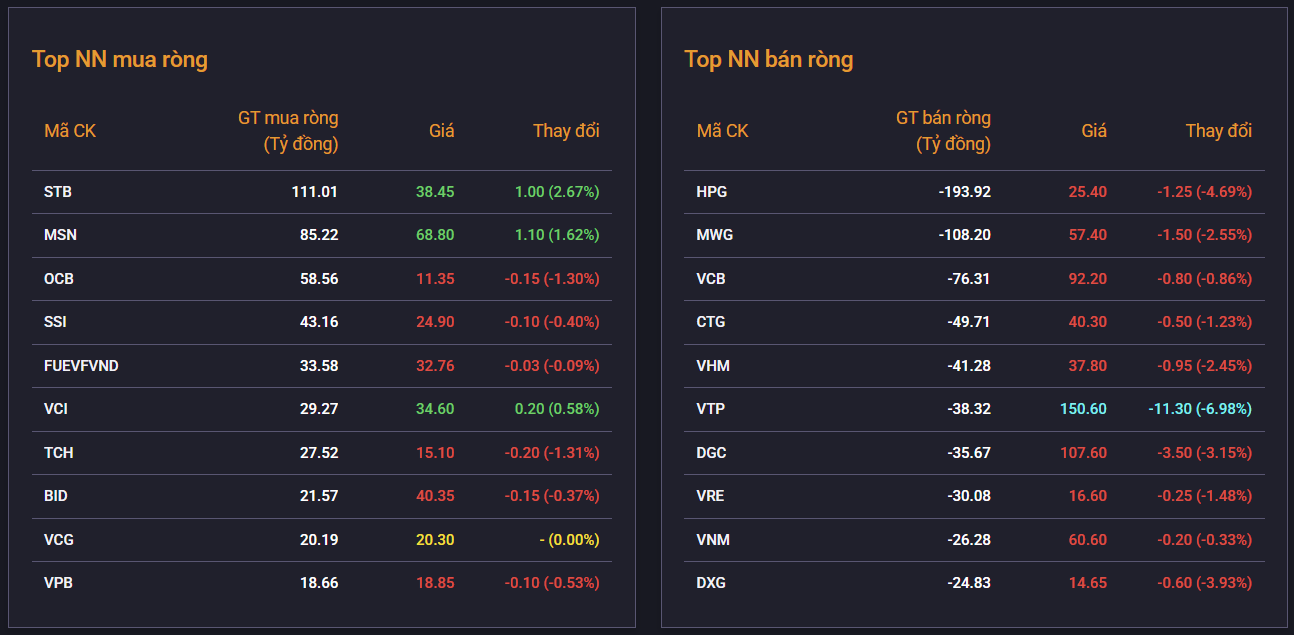Open the TCH stock code
This screenshot has height=635, width=1294.
point(59,453)
